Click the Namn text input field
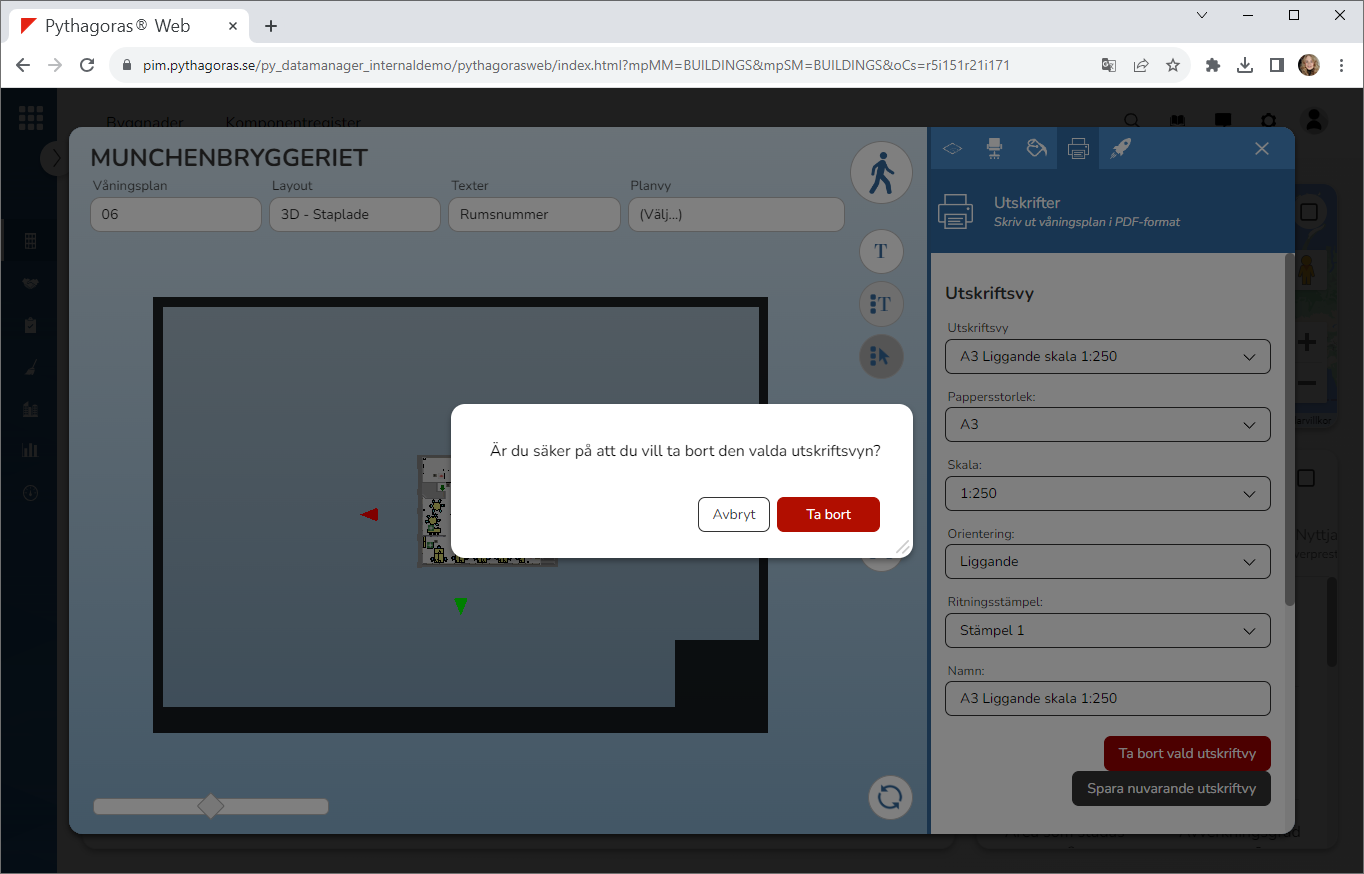1364x874 pixels. click(x=1107, y=698)
